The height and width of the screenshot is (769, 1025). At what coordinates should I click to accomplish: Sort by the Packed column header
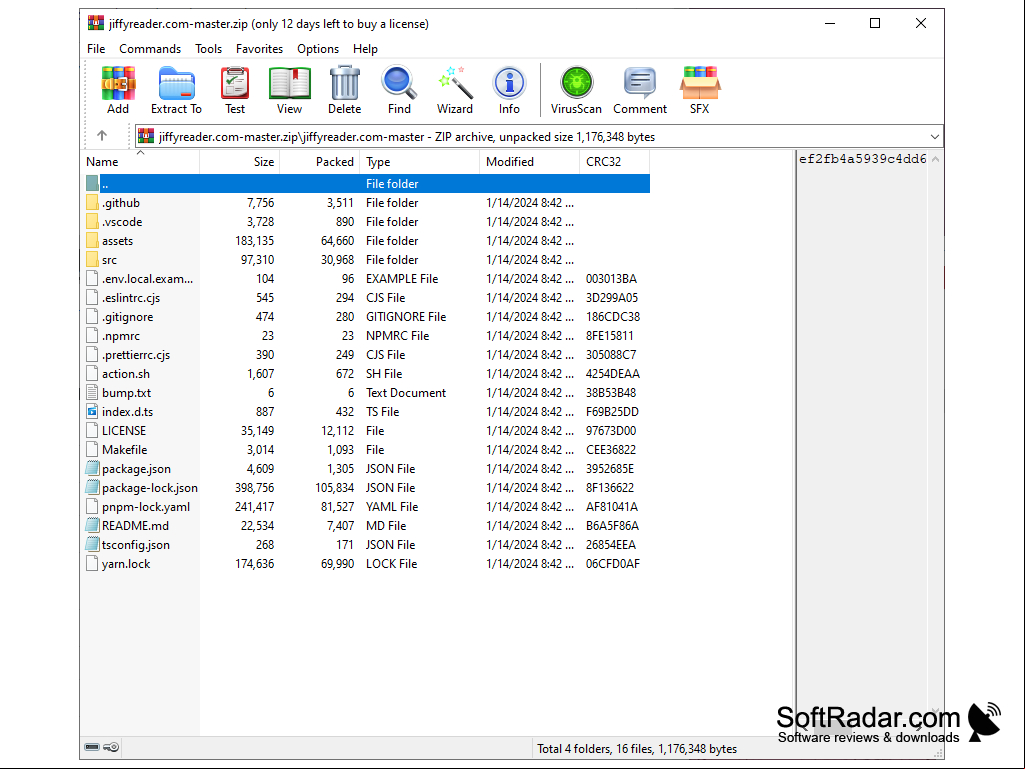(x=320, y=162)
